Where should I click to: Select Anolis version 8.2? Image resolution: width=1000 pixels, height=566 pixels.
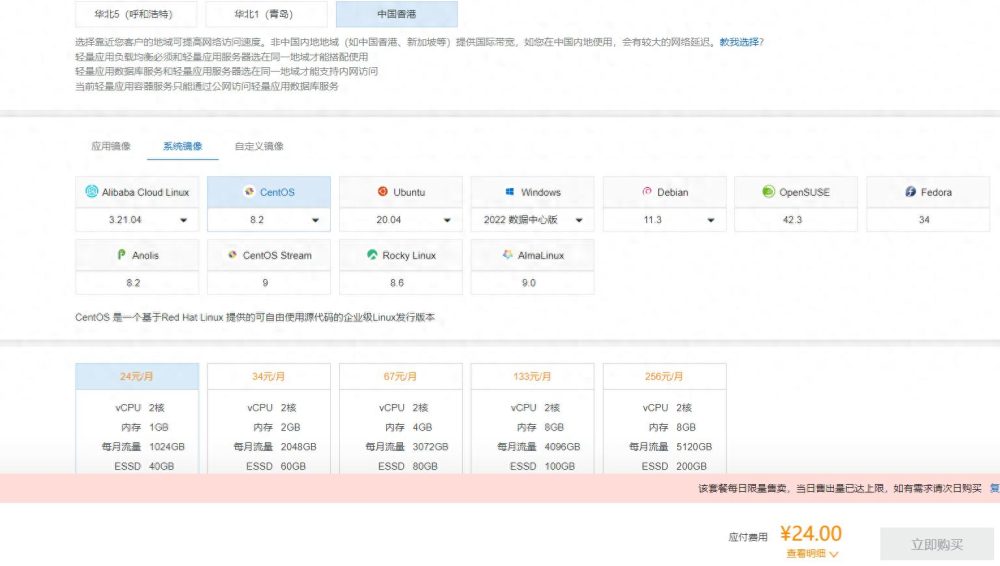click(x=137, y=283)
